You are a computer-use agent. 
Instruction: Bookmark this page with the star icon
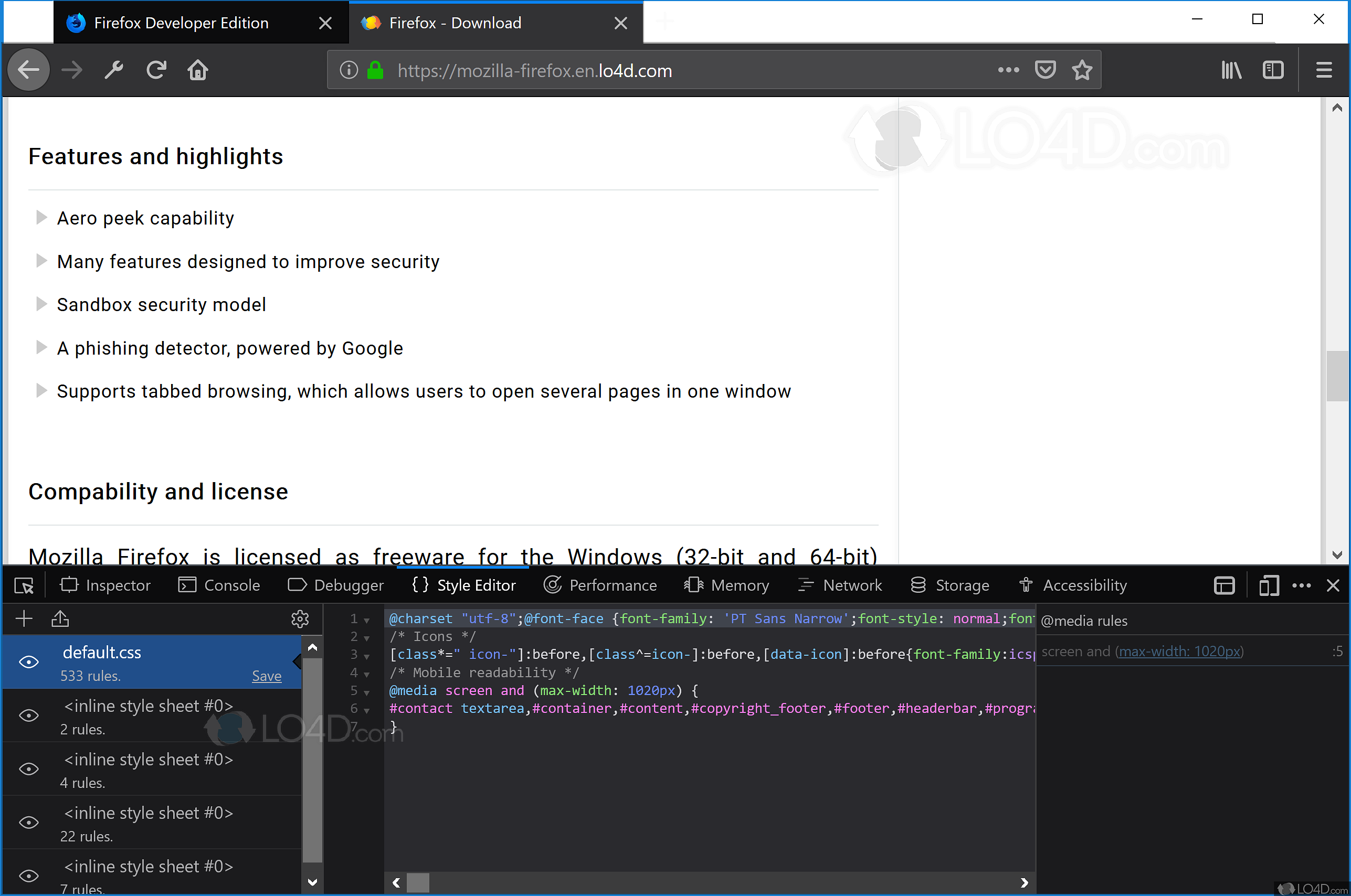coord(1082,70)
